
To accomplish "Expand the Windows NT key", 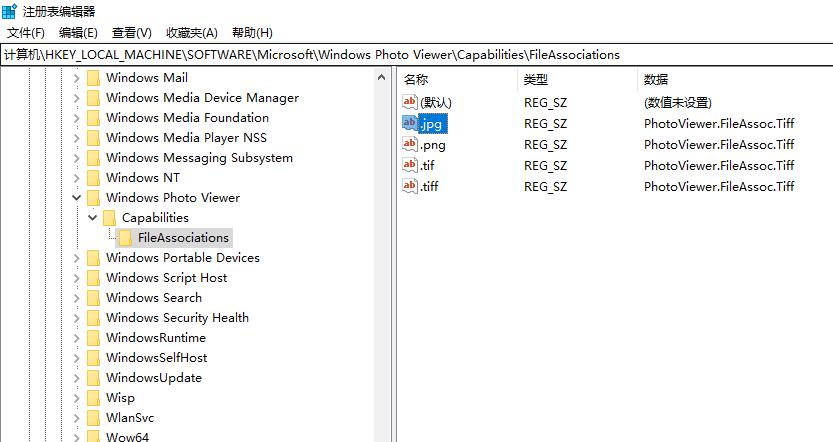I will [76, 178].
